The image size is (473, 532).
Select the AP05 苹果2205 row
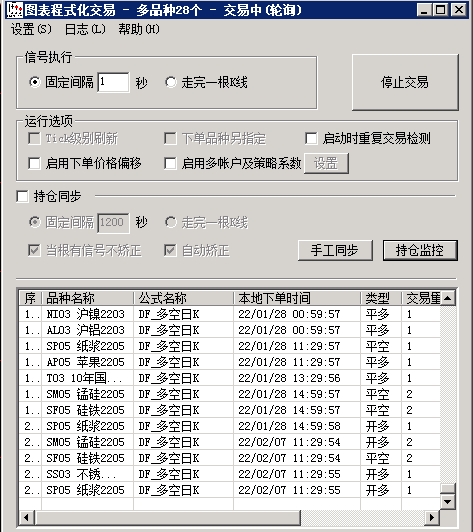click(230, 362)
